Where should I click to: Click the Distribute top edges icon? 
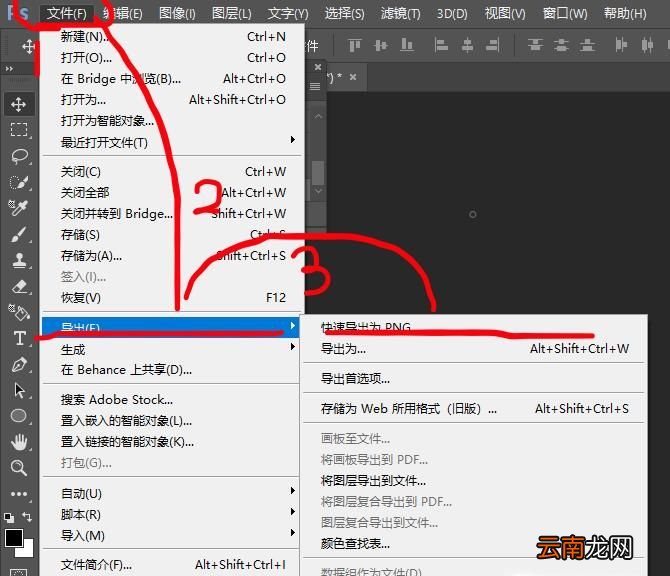pyautogui.click(x=535, y=45)
